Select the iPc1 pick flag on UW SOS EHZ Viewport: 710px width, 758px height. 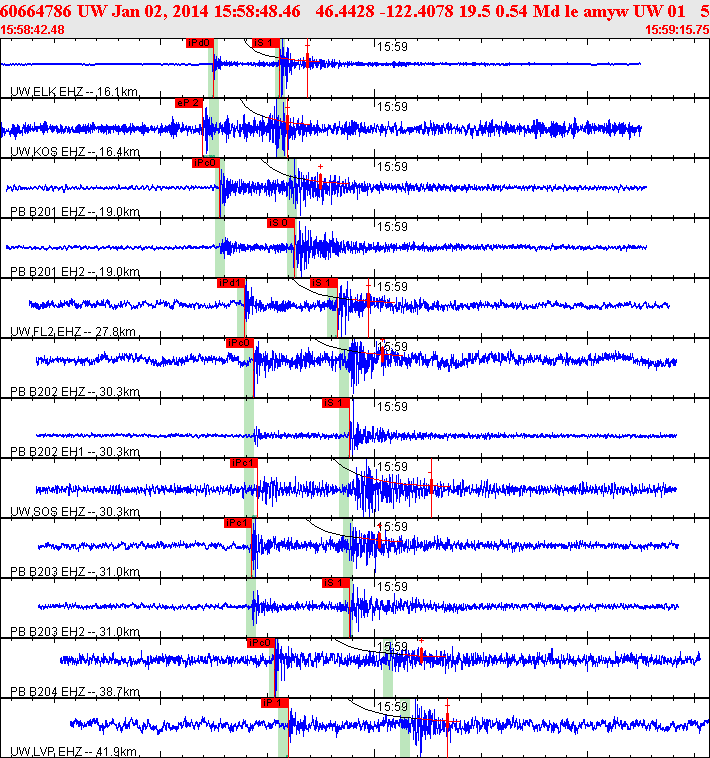pos(244,463)
